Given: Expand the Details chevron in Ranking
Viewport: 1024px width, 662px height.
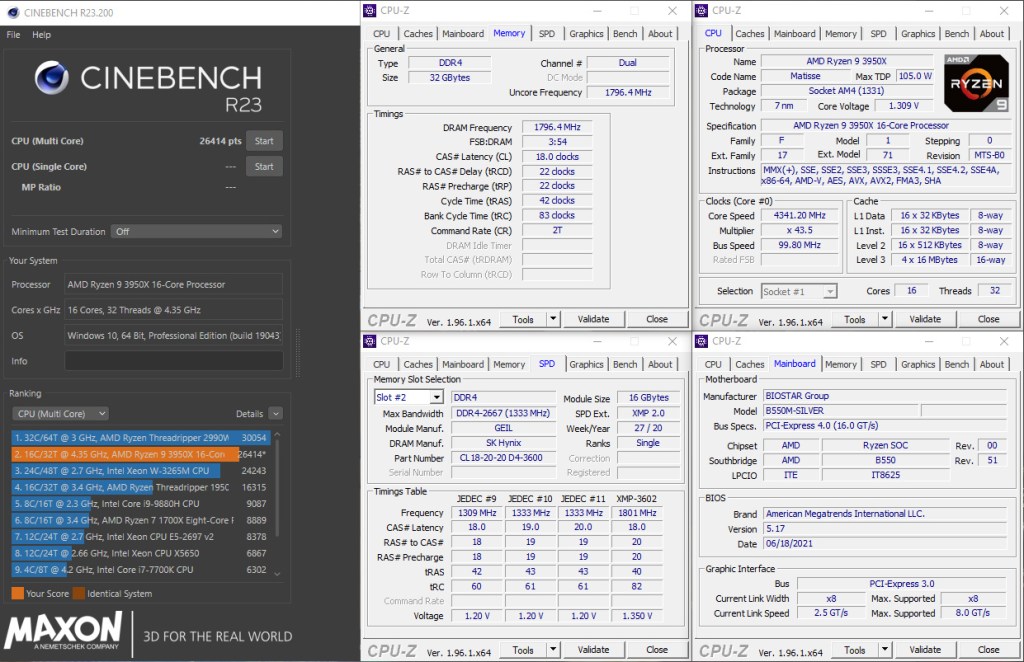Looking at the screenshot, I should [275, 414].
